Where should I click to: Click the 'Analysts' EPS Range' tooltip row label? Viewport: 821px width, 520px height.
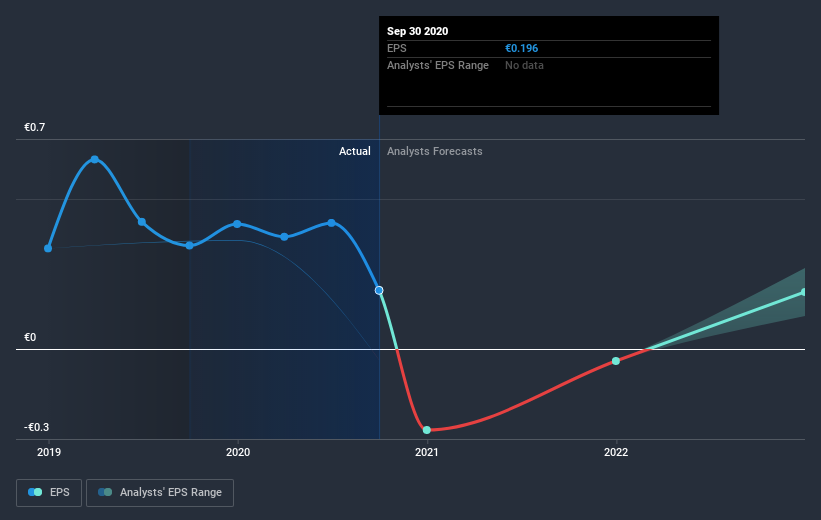click(438, 65)
